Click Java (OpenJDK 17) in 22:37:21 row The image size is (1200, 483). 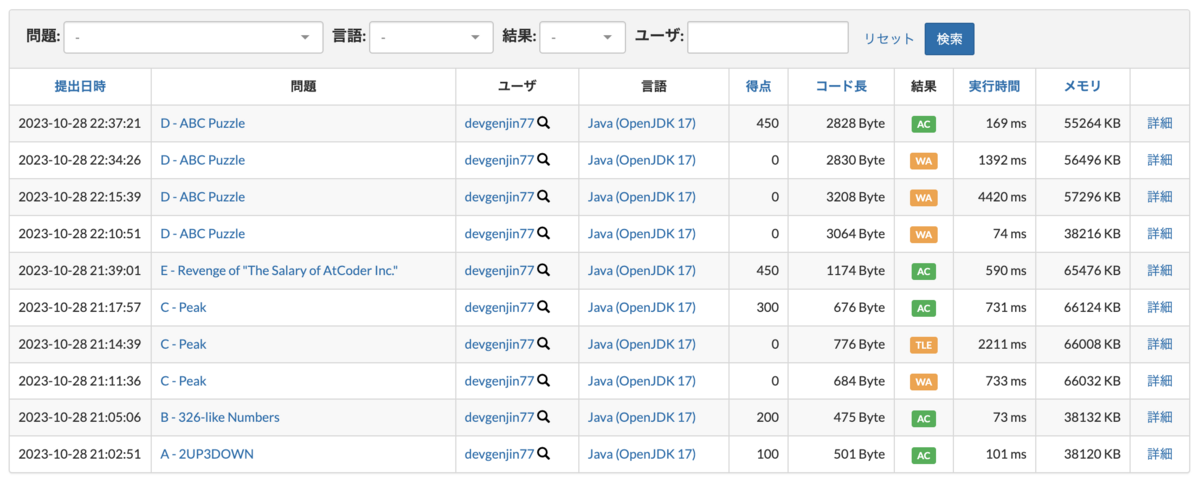coord(642,123)
